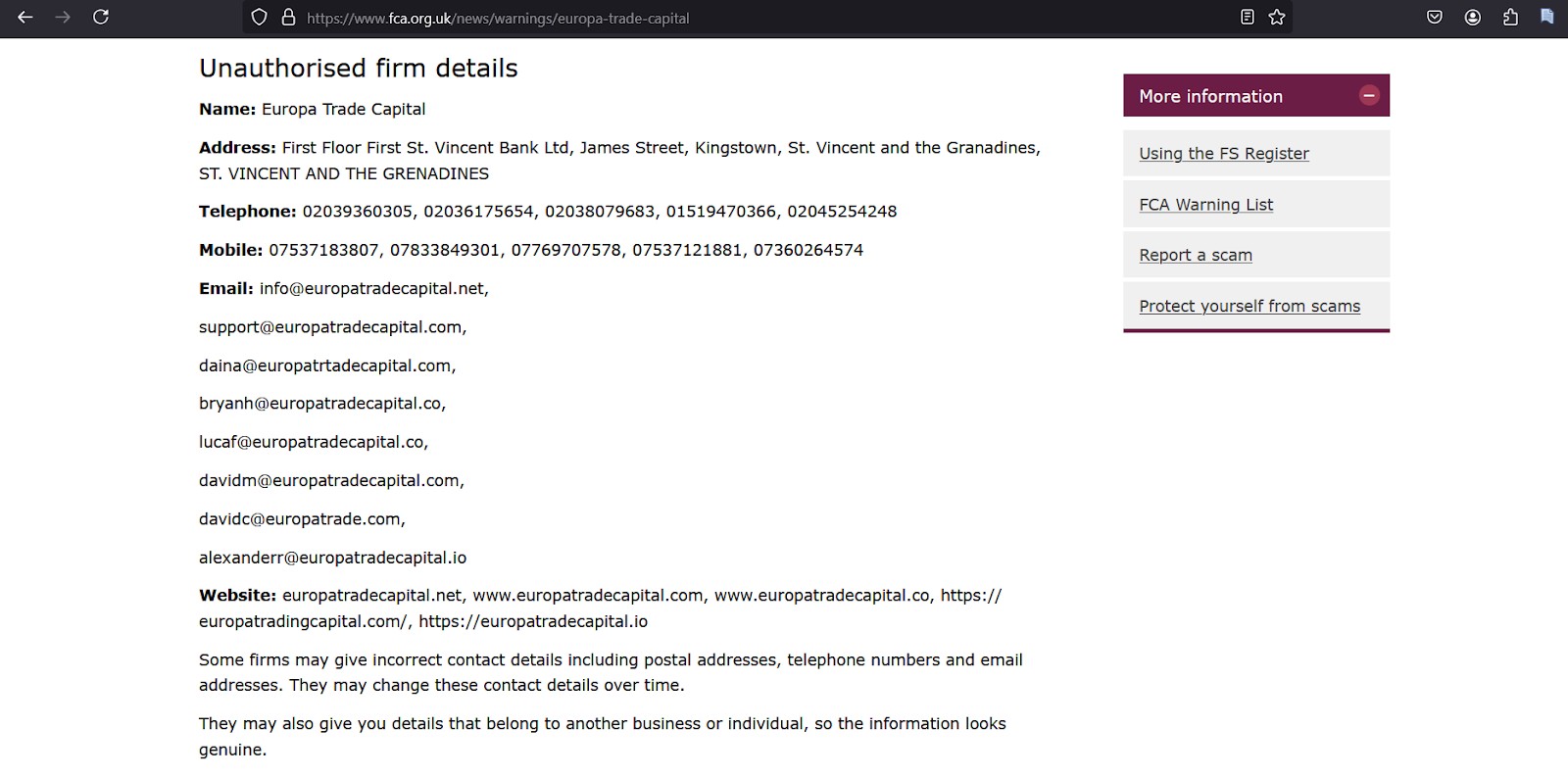The image size is (1568, 778).
Task: Open the Pocket save icon
Action: 1435,18
